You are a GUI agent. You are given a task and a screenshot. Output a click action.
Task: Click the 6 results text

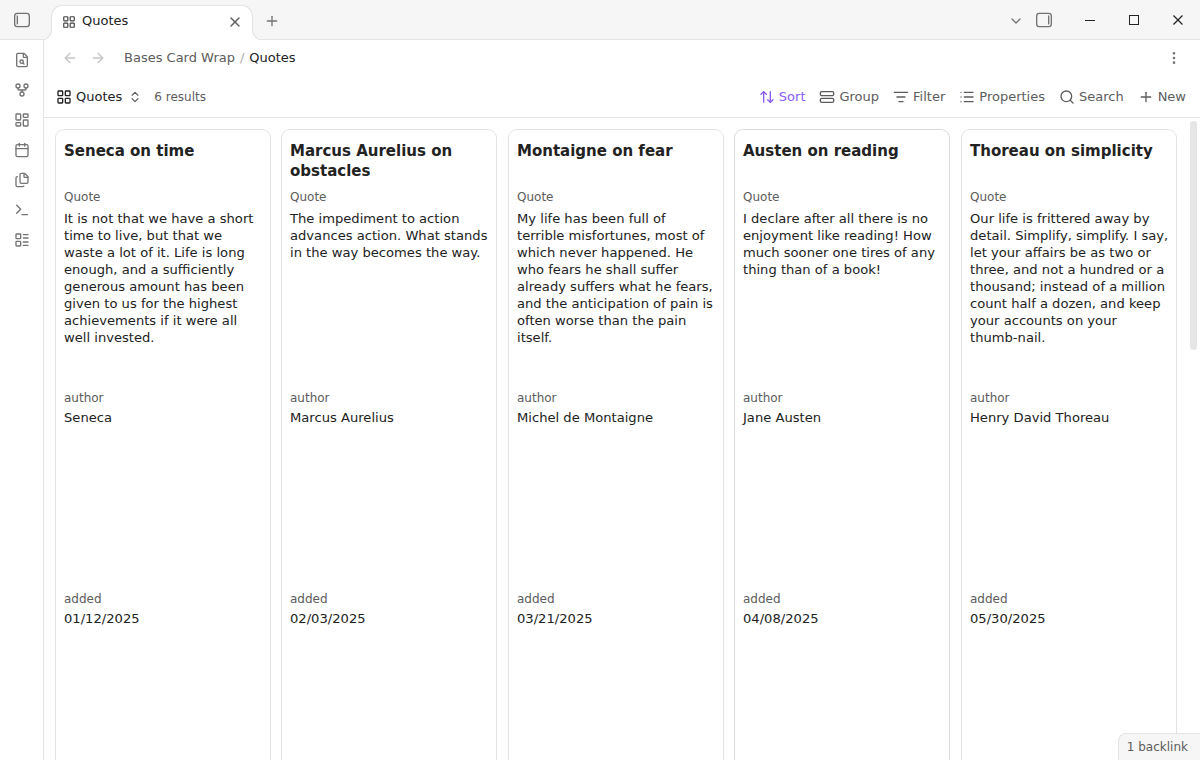(x=180, y=97)
